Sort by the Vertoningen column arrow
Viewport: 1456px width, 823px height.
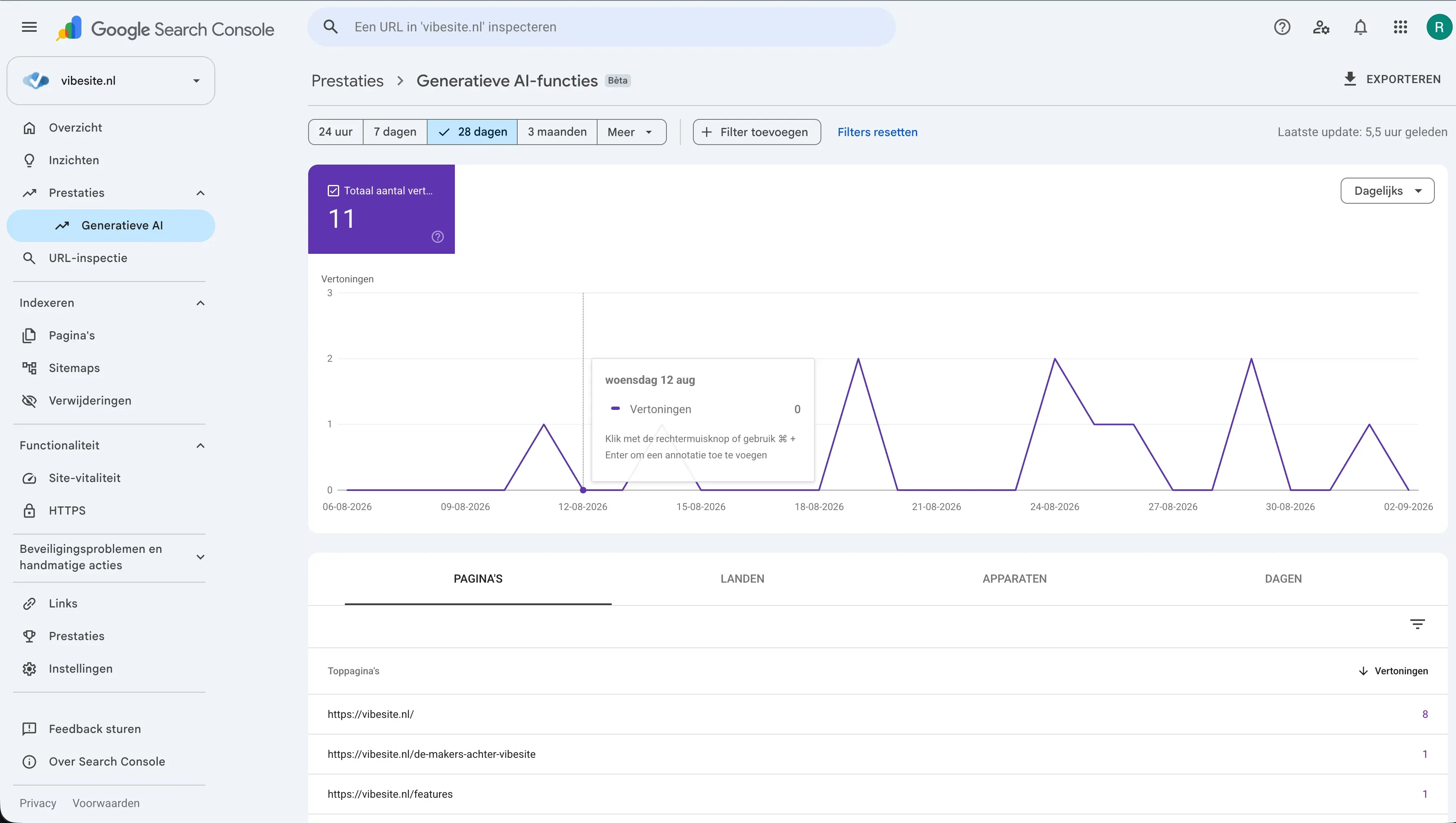pos(1363,671)
